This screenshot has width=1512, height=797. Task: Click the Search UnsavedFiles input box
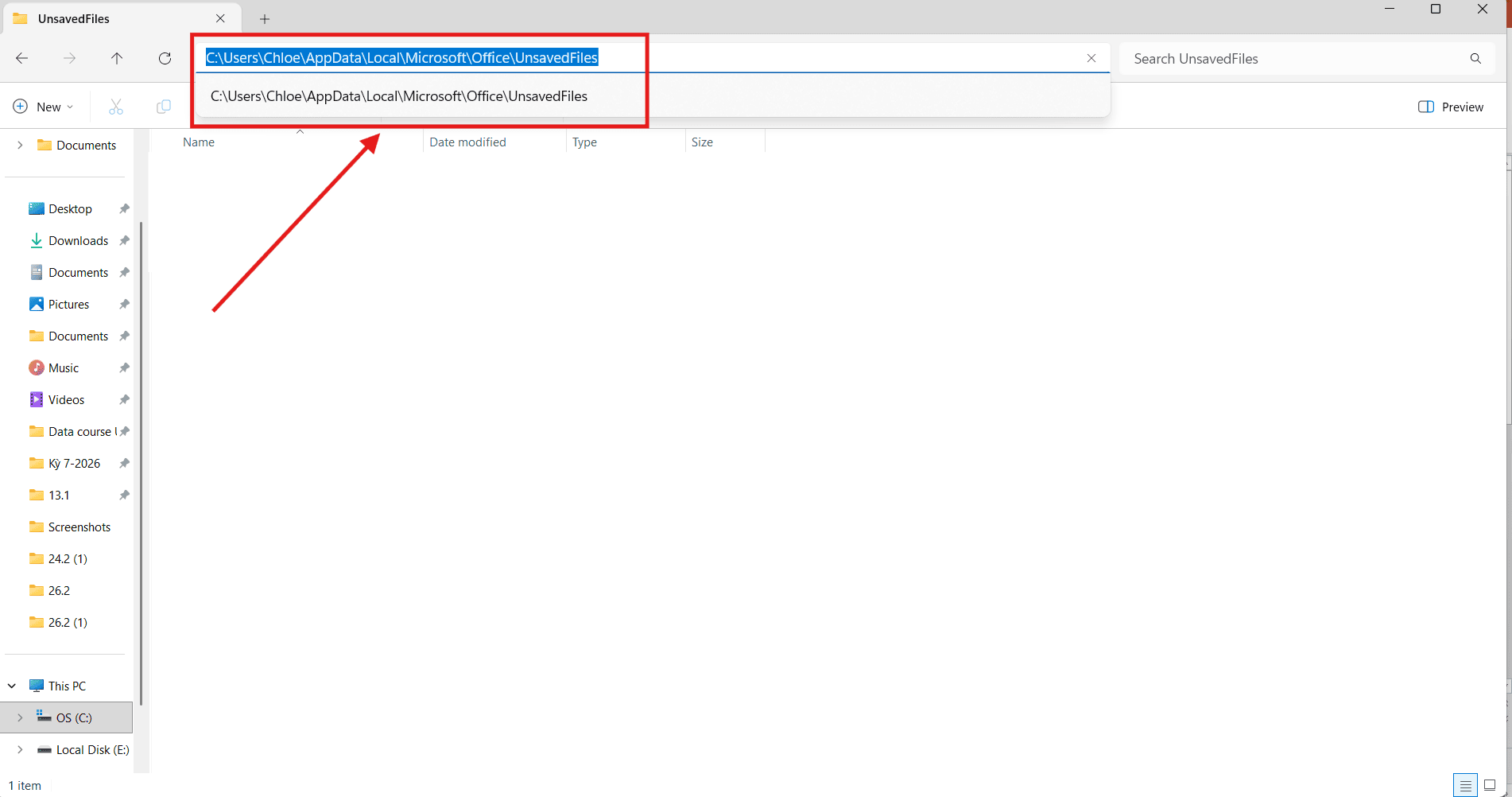click(x=1296, y=59)
